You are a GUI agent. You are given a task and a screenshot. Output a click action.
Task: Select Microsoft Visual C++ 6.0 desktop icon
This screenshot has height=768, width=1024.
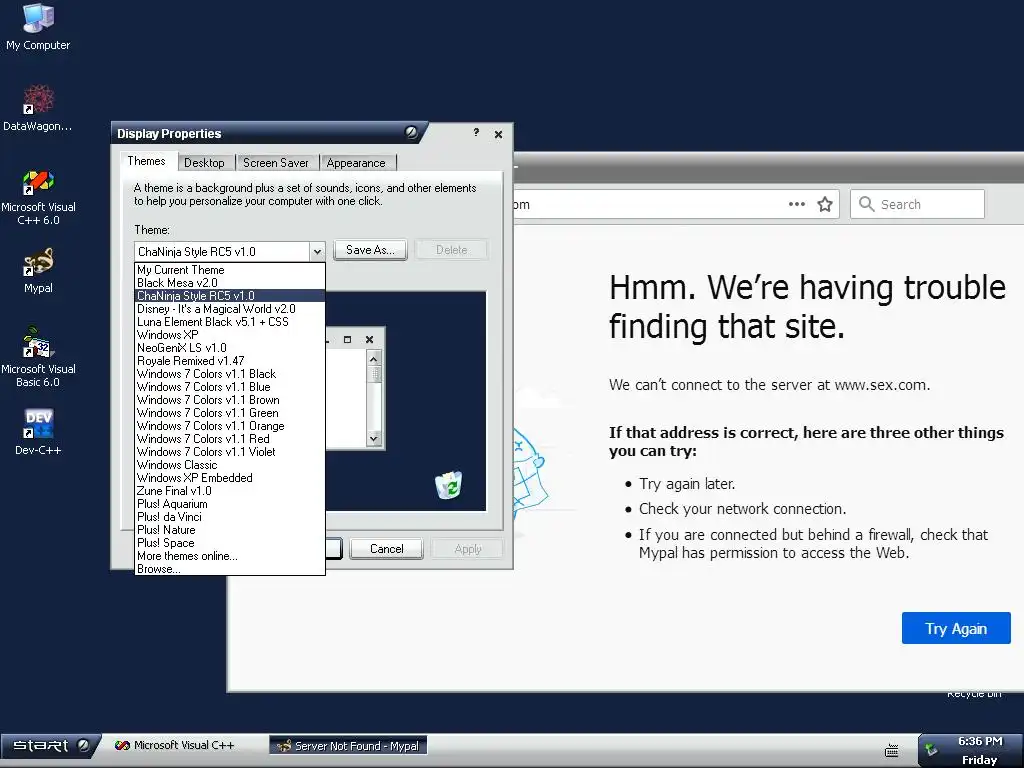click(38, 197)
